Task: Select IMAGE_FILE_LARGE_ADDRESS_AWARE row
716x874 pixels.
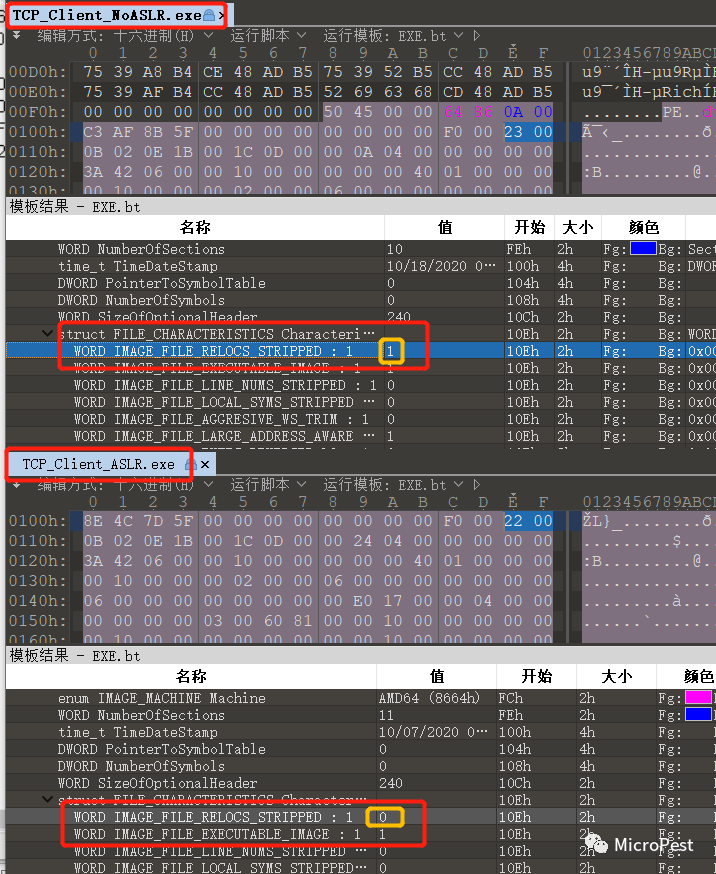Action: (361, 436)
